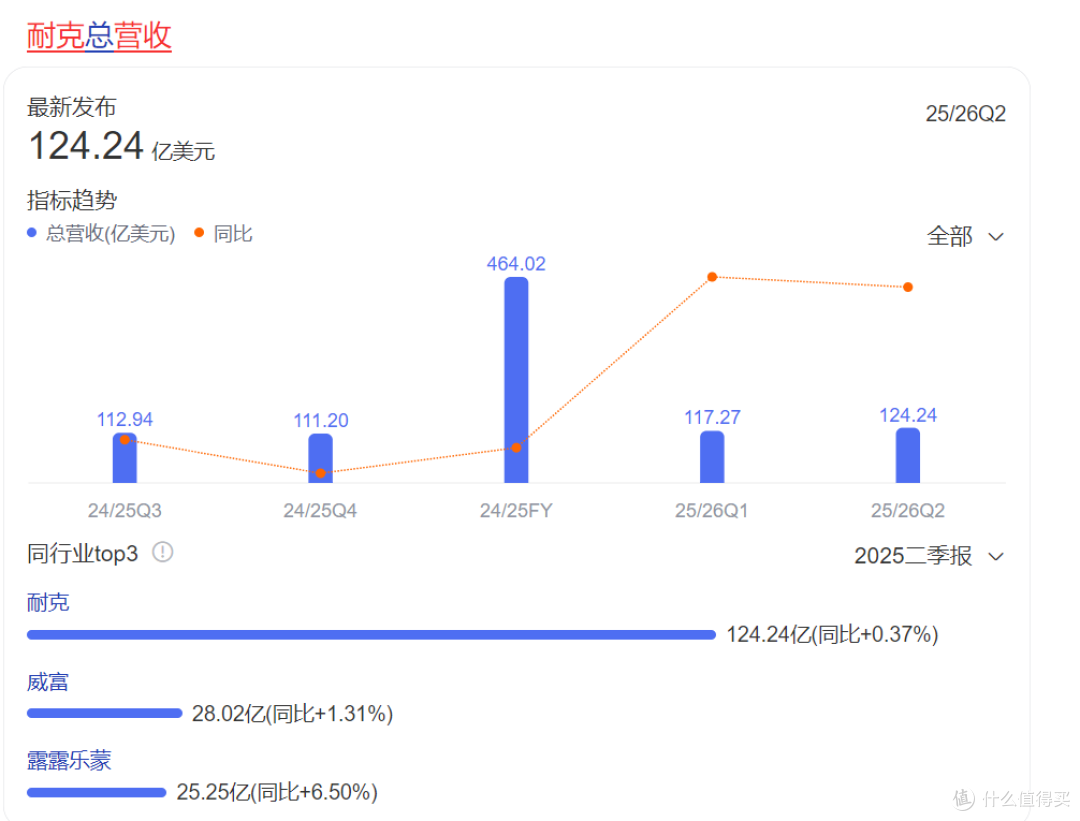The width and height of the screenshot is (1080, 821).
Task: Click the 指标趋势 section title
Action: pyautogui.click(x=72, y=200)
